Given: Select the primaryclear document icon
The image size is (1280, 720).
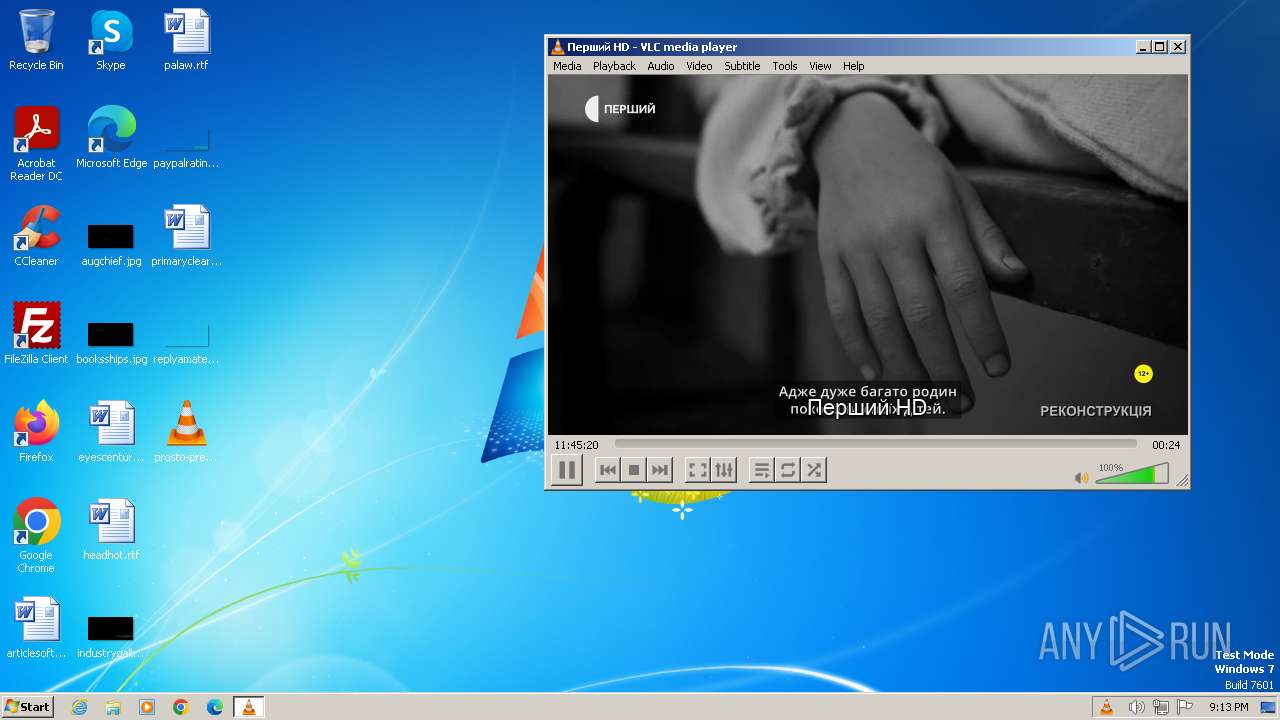Looking at the screenshot, I should point(186,236).
